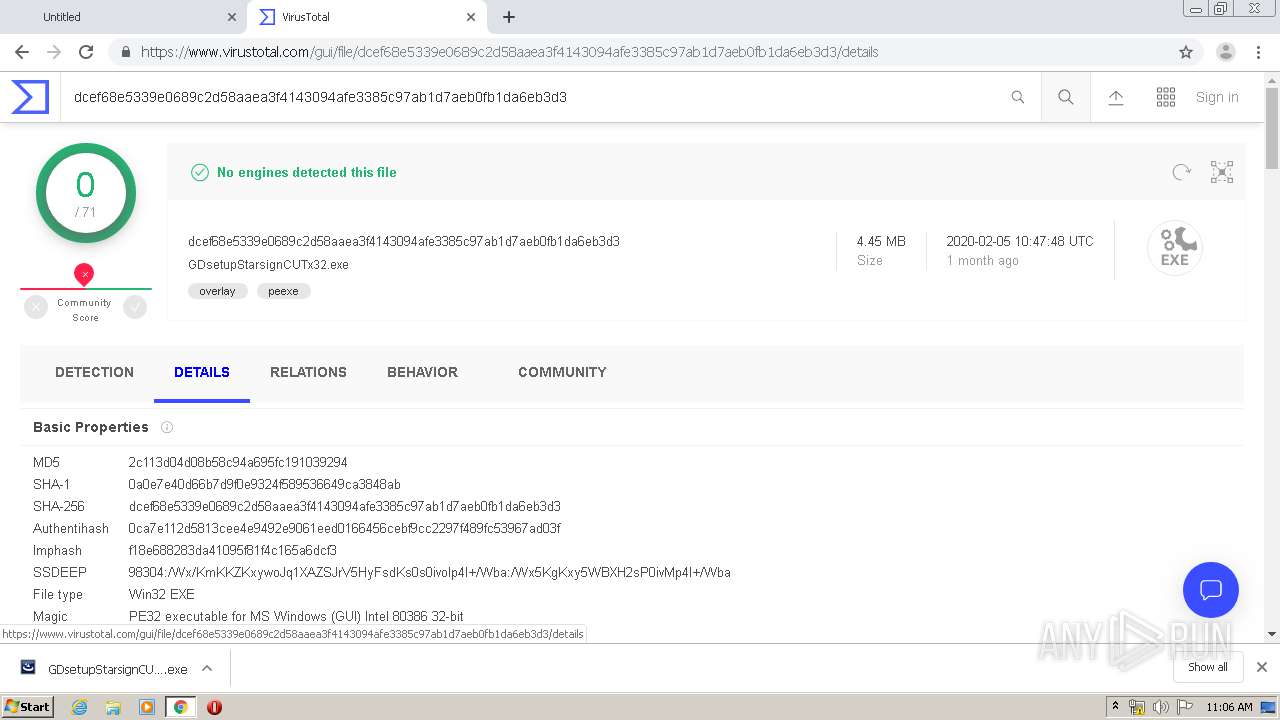Image resolution: width=1280 pixels, height=720 pixels.
Task: Vote negative with the X community icon
Action: (x=36, y=308)
